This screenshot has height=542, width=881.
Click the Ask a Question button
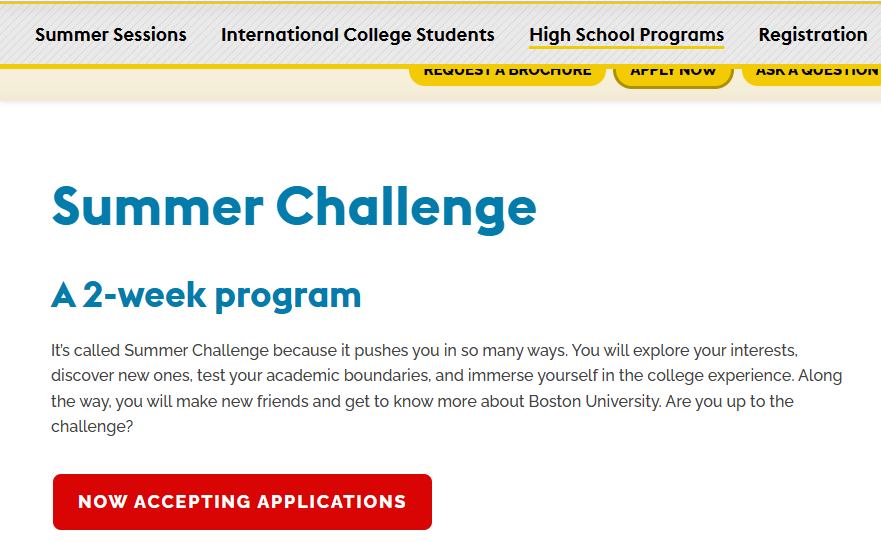(x=815, y=72)
